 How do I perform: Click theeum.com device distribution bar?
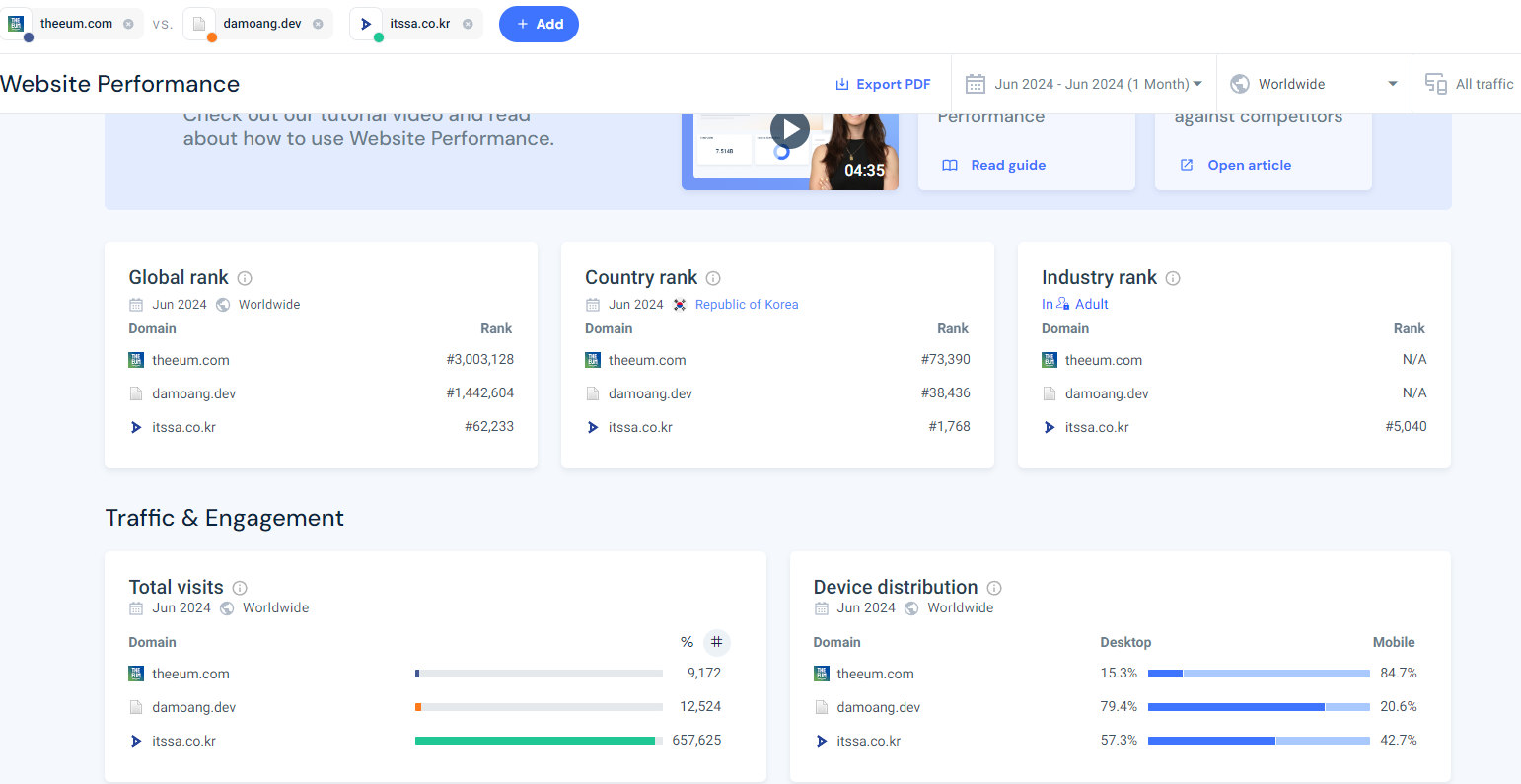(1259, 674)
